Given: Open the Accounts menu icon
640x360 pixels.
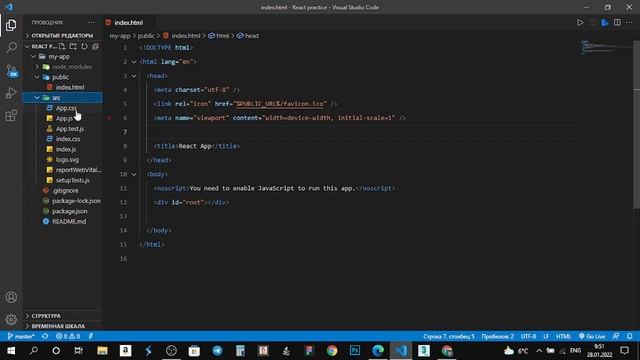Looking at the screenshot, I should (11, 297).
